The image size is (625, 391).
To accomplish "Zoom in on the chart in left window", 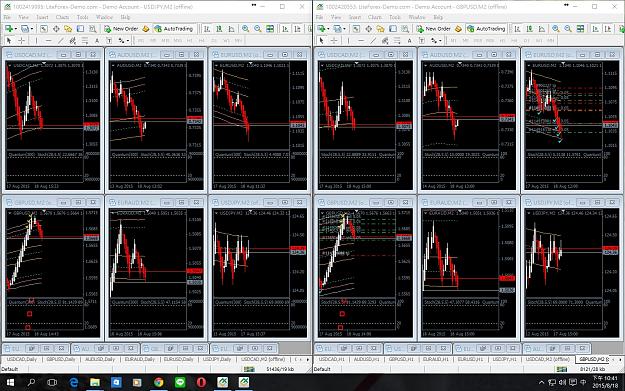I will tap(246, 29).
